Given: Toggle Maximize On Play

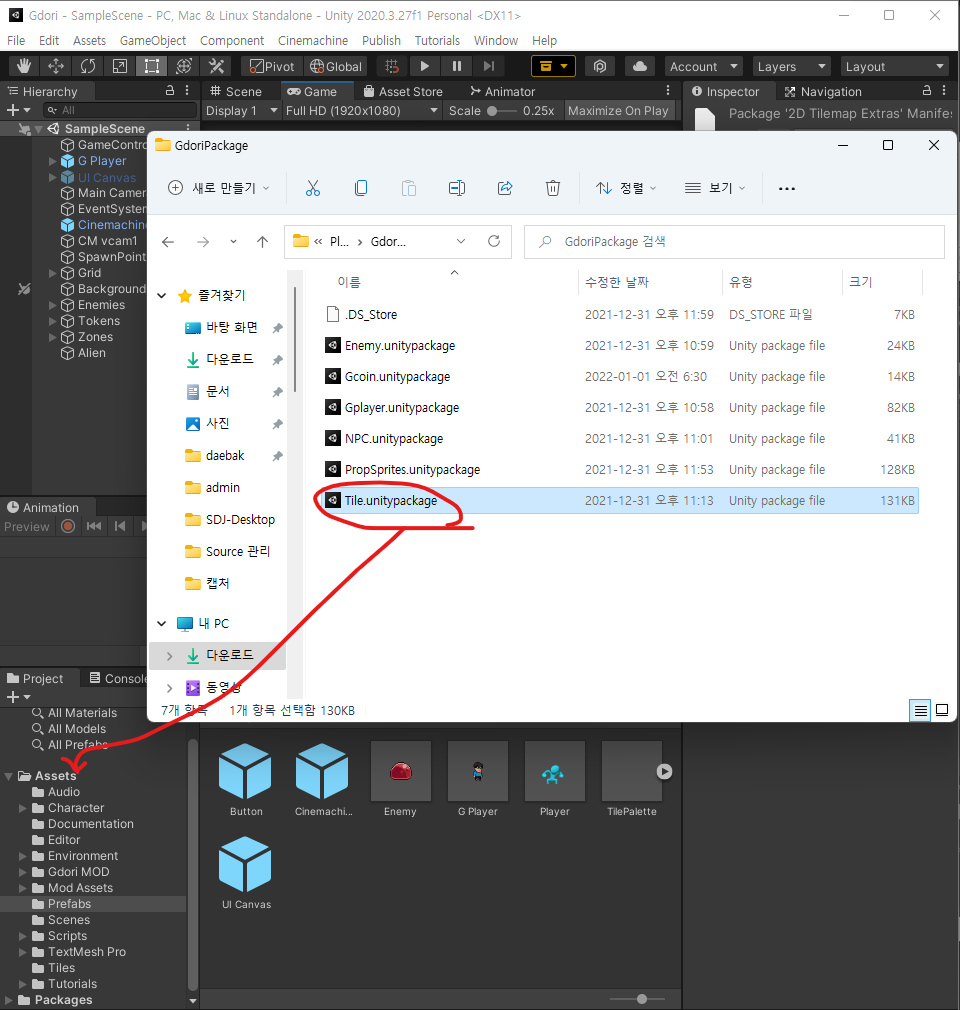Looking at the screenshot, I should (619, 111).
